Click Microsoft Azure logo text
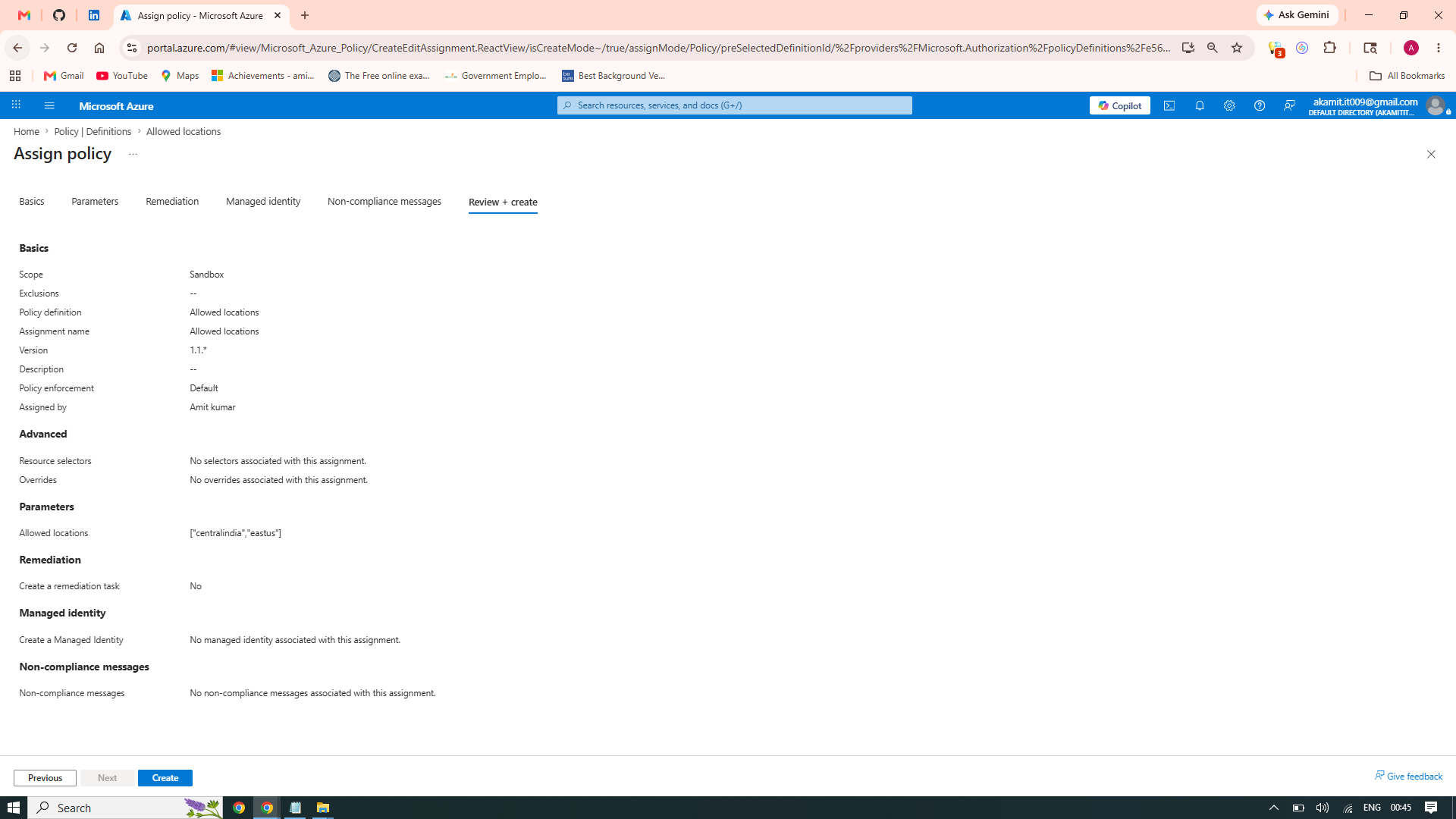The height and width of the screenshot is (819, 1456). pyautogui.click(x=116, y=106)
